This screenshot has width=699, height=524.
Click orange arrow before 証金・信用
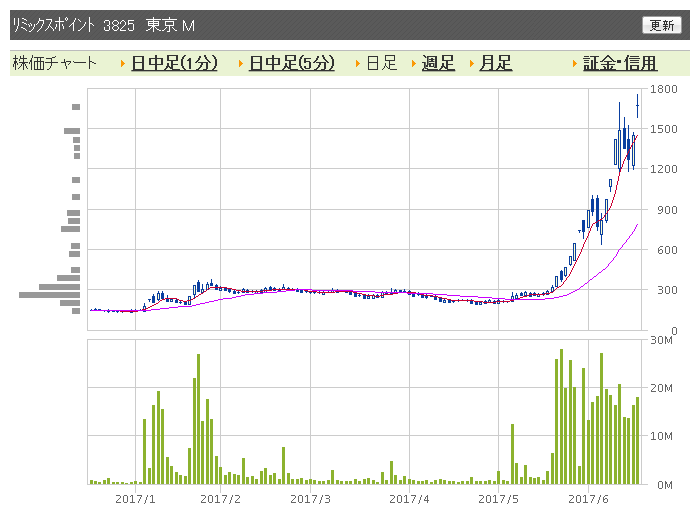tap(575, 63)
